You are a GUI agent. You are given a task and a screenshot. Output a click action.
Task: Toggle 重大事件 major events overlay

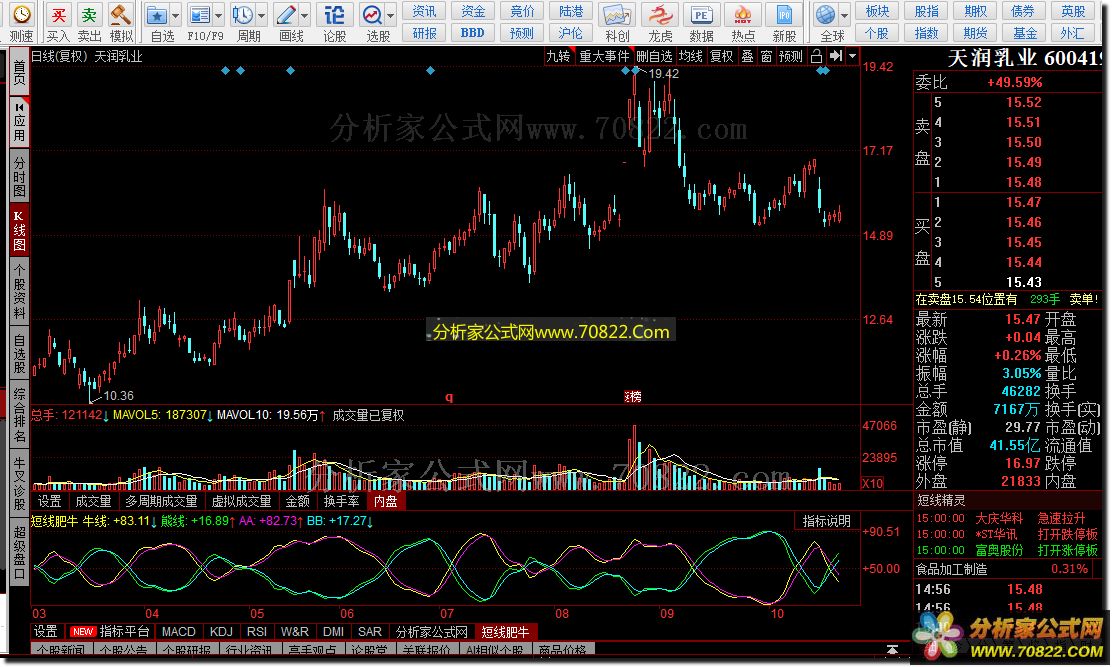(604, 56)
